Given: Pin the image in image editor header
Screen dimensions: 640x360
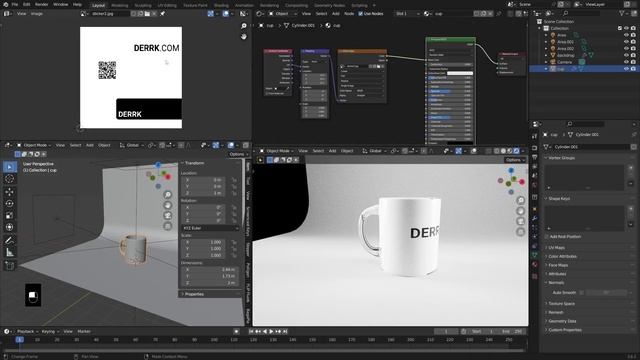Looking at the screenshot, I should pyautogui.click(x=162, y=13).
